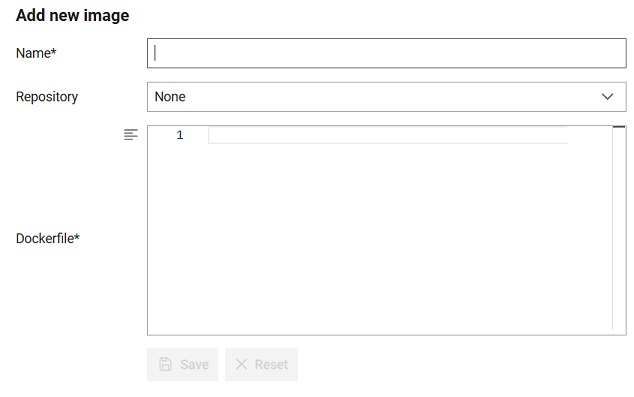
Task: Click the Name* field label
Action: coord(36,53)
